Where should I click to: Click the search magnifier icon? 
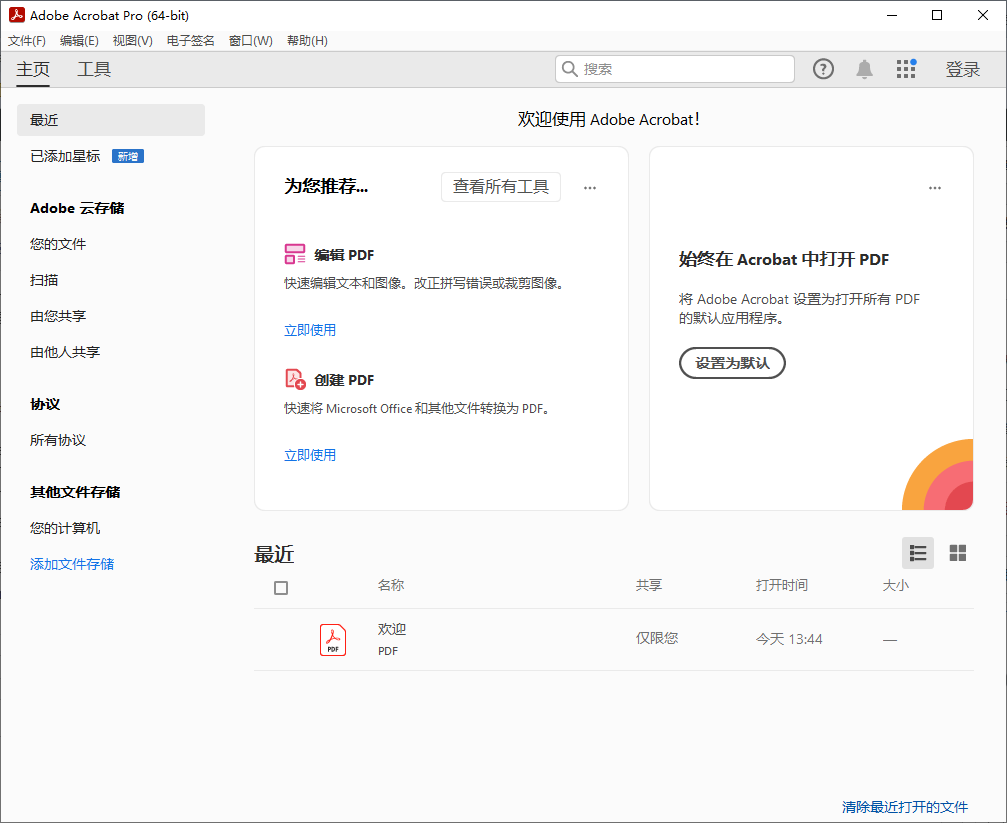[x=571, y=69]
